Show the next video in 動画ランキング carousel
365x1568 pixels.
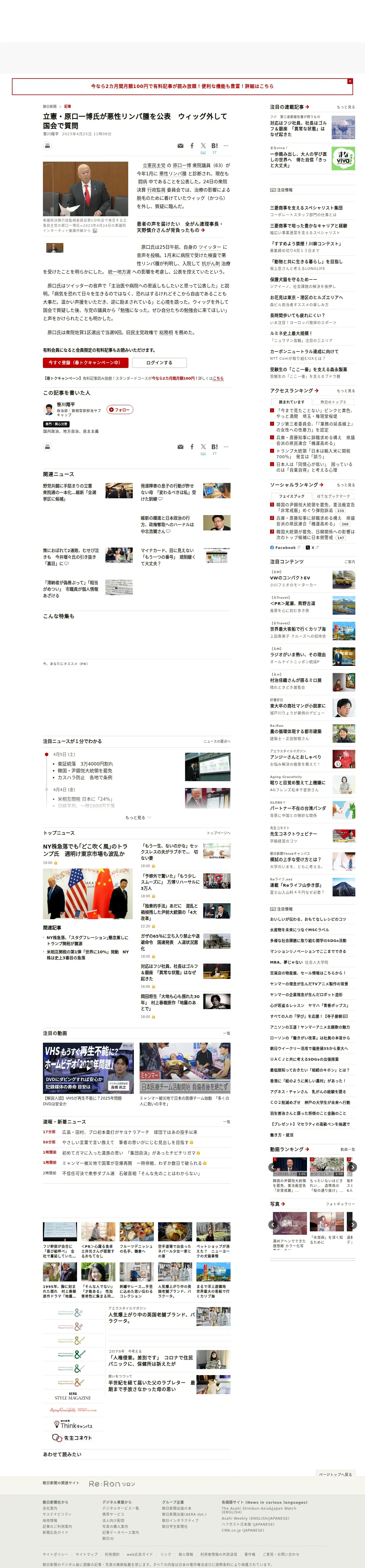(353, 1168)
